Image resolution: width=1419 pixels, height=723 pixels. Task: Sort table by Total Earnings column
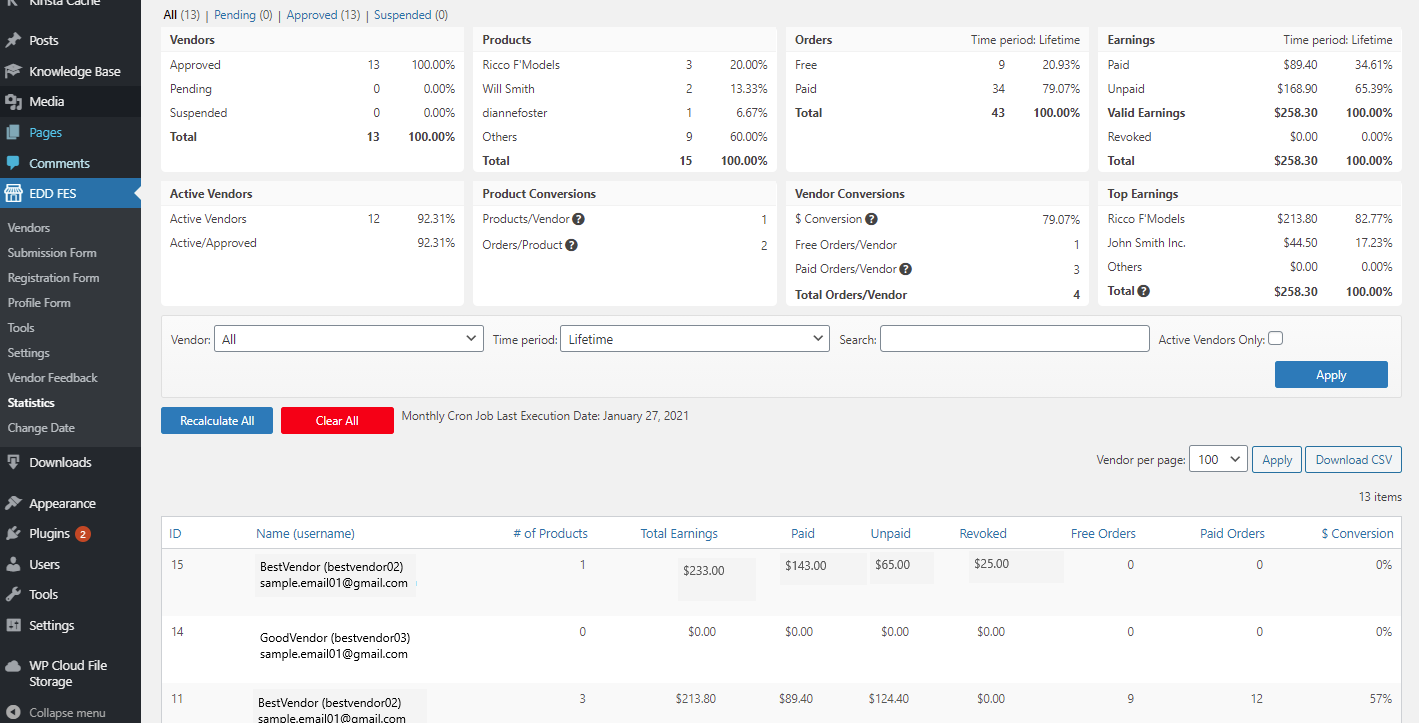pos(679,534)
